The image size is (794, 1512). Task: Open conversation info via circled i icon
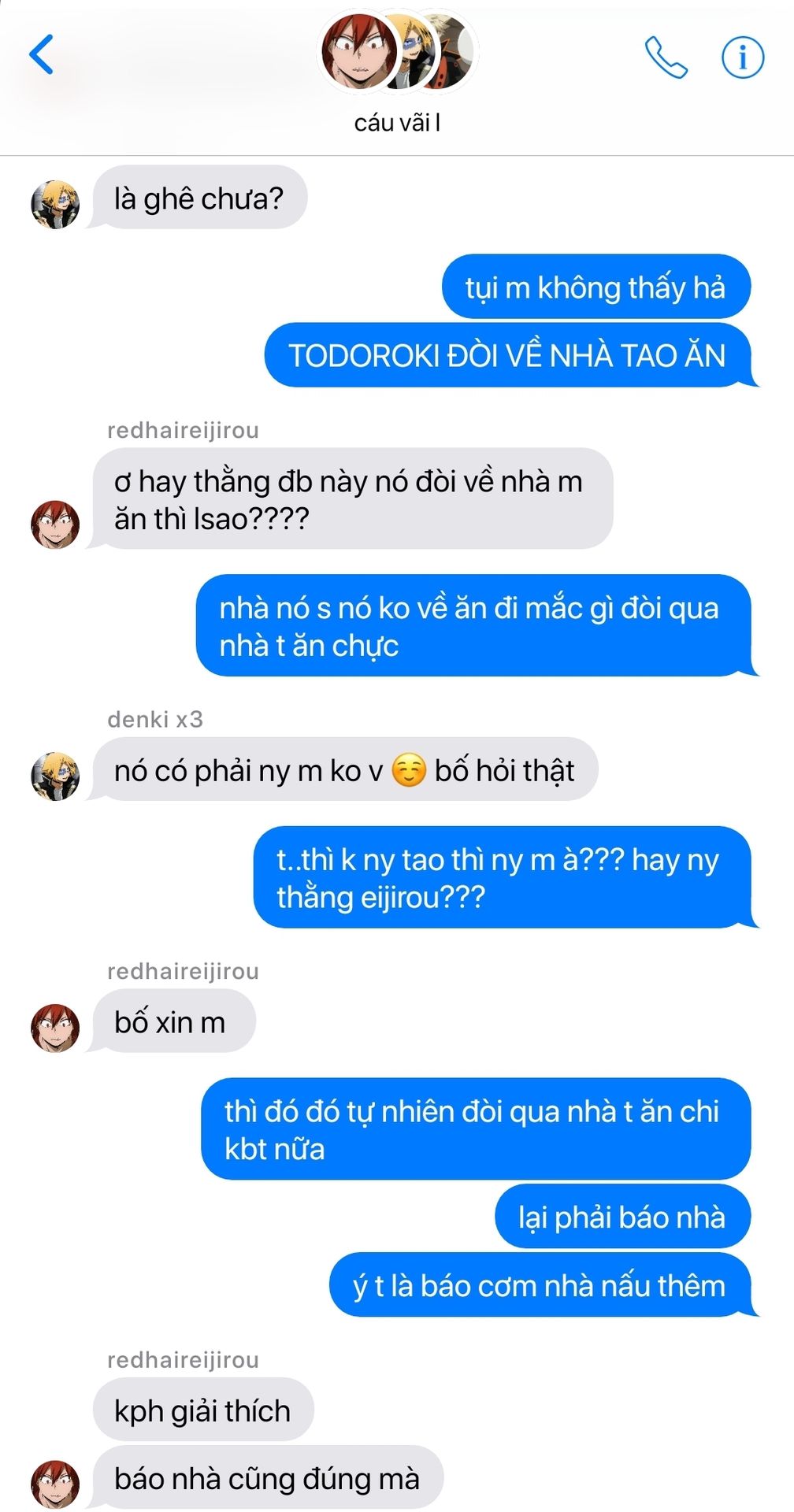click(743, 57)
